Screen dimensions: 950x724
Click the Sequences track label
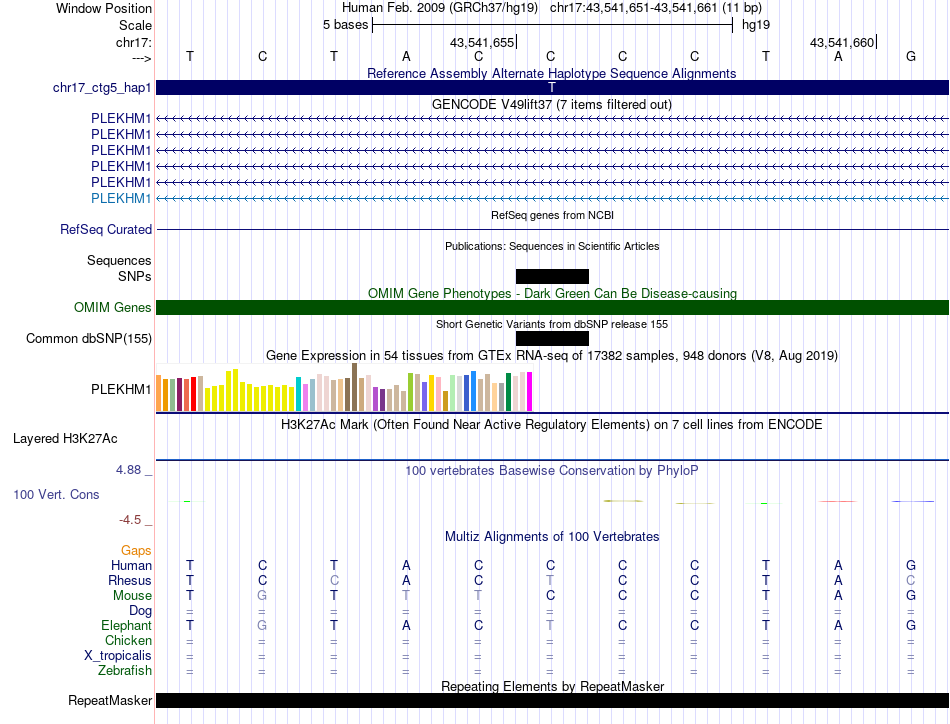(119, 261)
